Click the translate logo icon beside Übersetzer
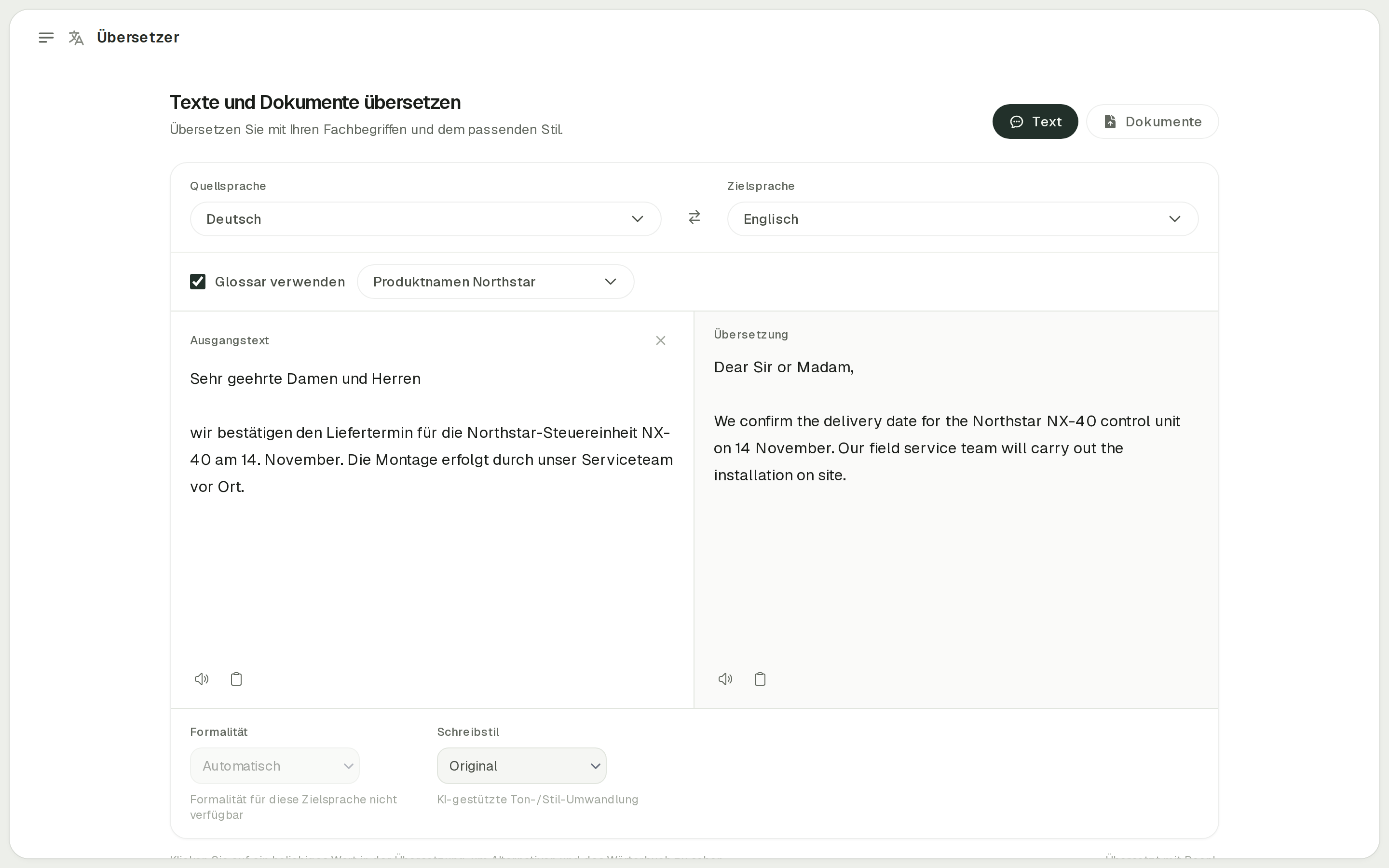Screen dimensions: 1389x868 point(76,38)
